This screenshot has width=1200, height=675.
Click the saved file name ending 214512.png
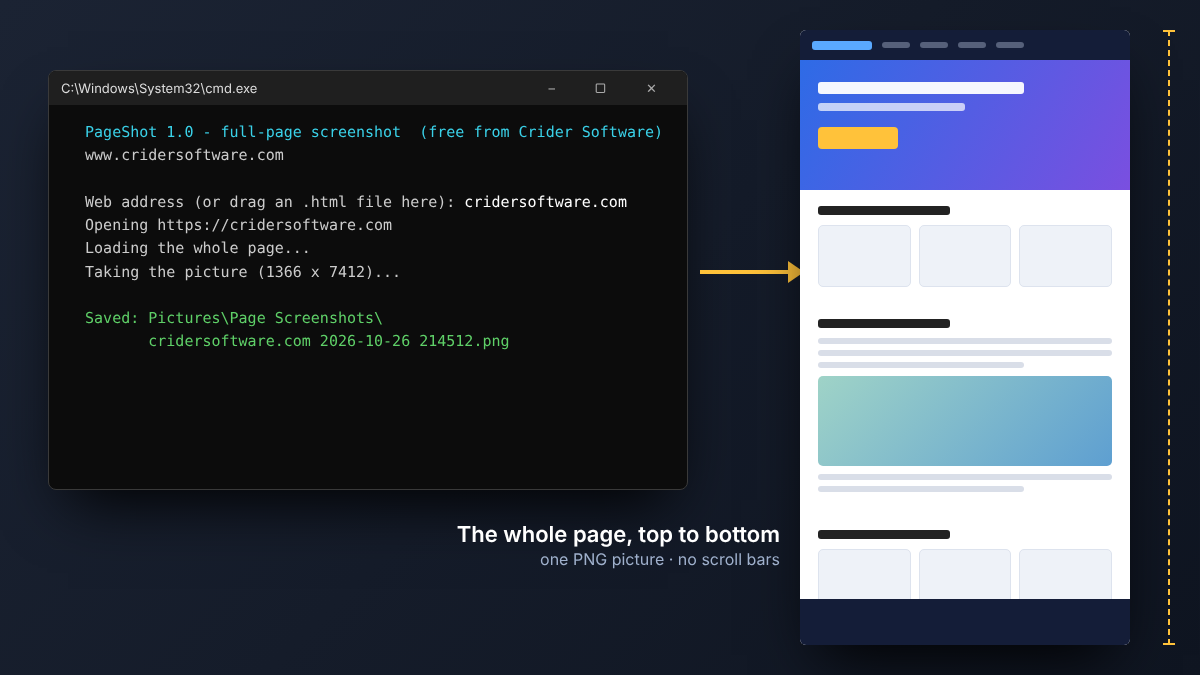point(329,341)
